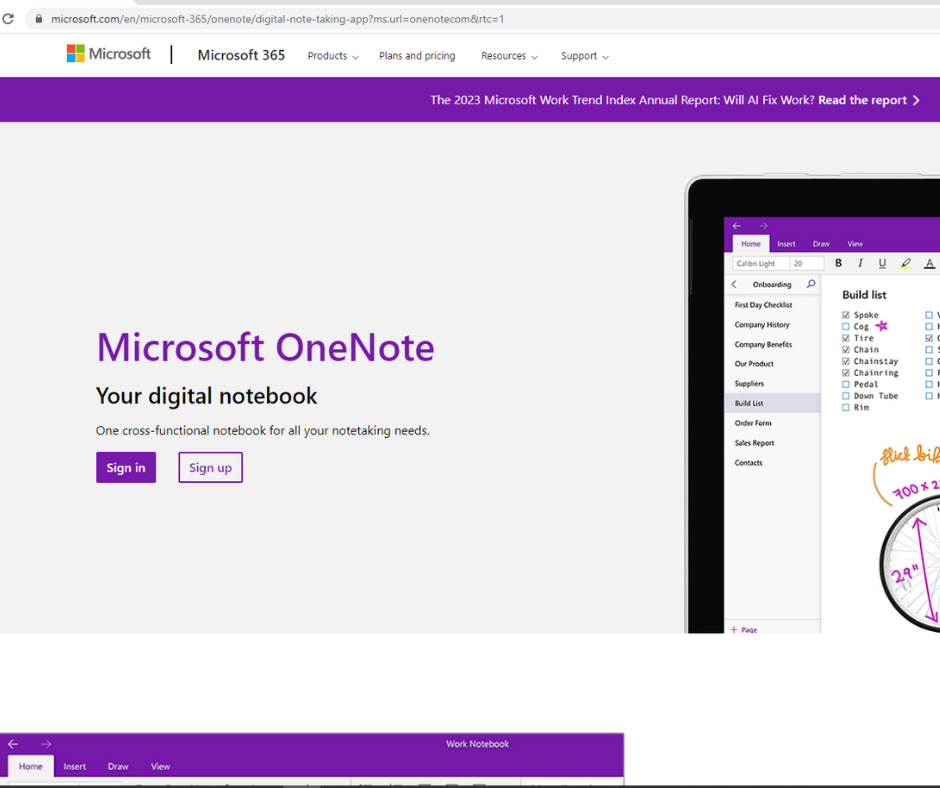The height and width of the screenshot is (788, 940).
Task: Click the Microsoft OneNote heading
Action: pos(266,347)
